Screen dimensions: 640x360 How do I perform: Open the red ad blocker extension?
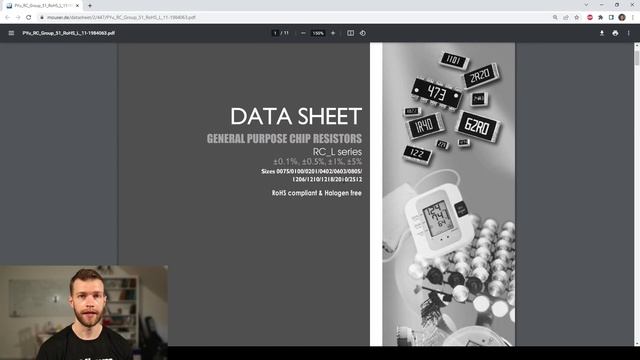point(590,18)
